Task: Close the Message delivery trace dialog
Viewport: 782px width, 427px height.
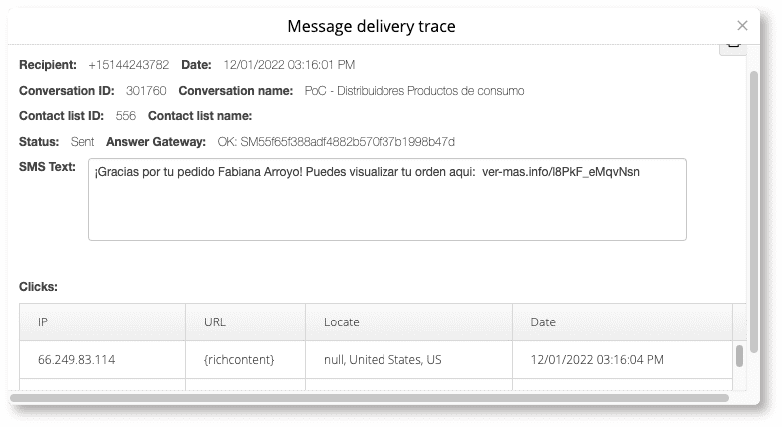Action: [742, 25]
